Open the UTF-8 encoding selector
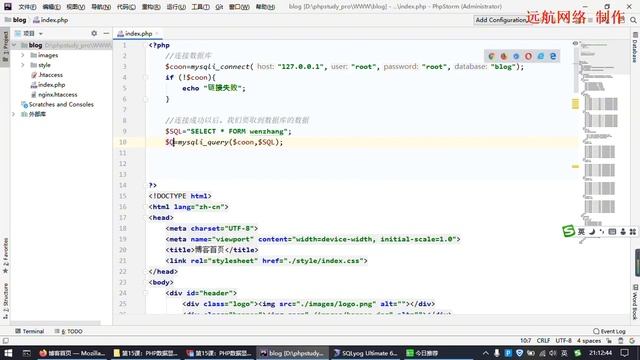The width and height of the screenshot is (640, 360). (563, 340)
